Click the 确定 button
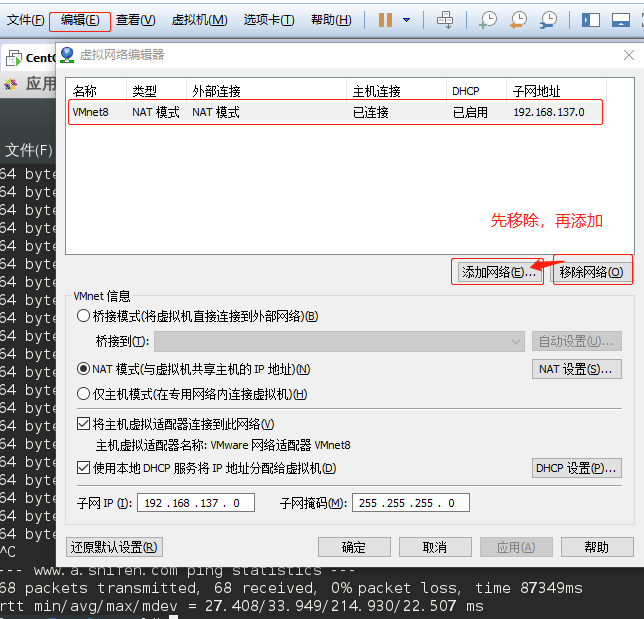The image size is (644, 619). coord(354,547)
